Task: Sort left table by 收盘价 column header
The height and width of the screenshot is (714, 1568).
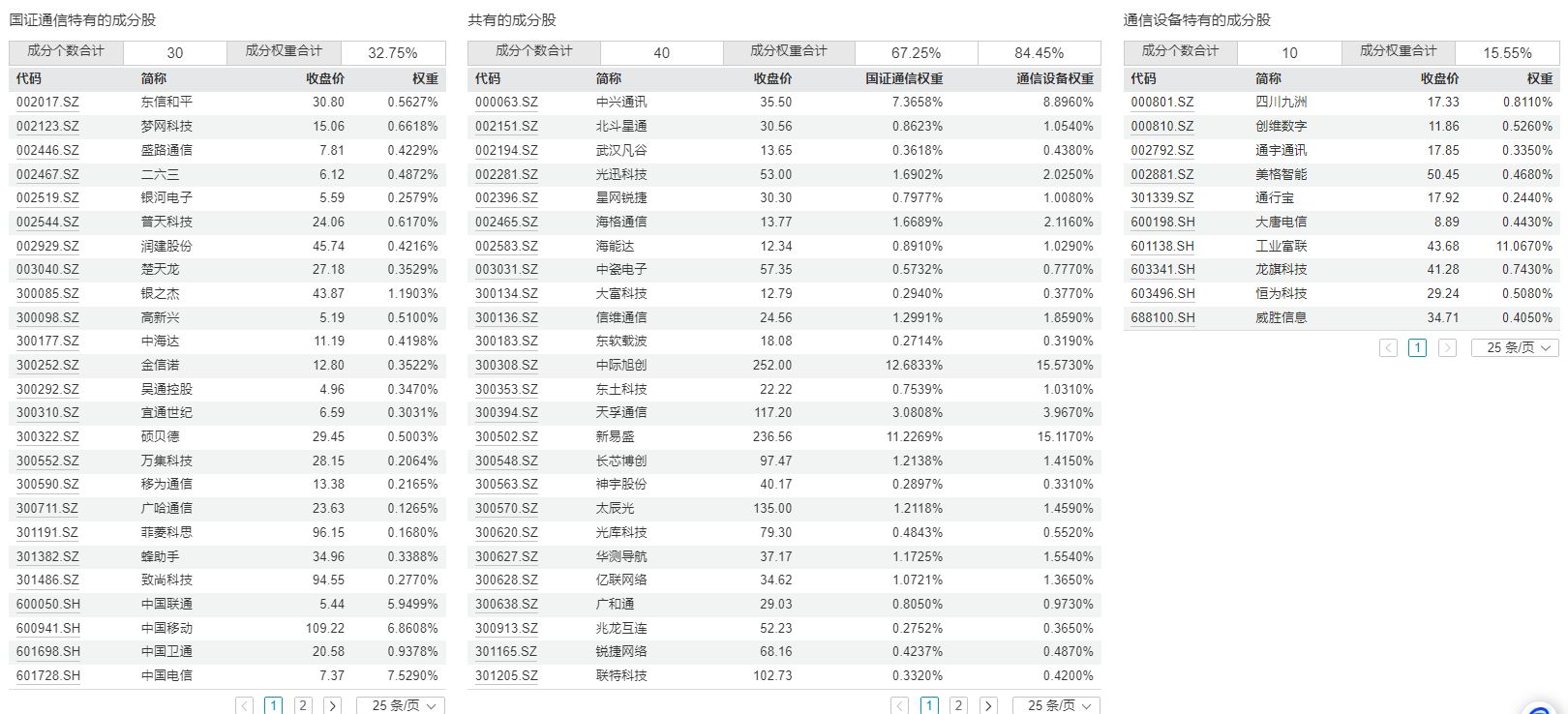Action: pyautogui.click(x=325, y=78)
